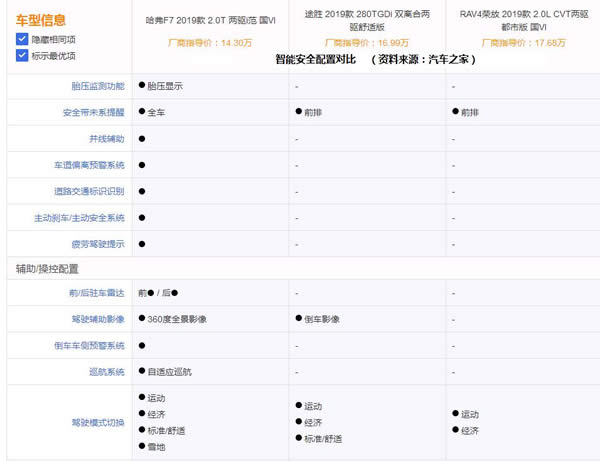Open the 安全带未系提醒 row label
Image resolution: width=600 pixels, height=461 pixels.
94,112
